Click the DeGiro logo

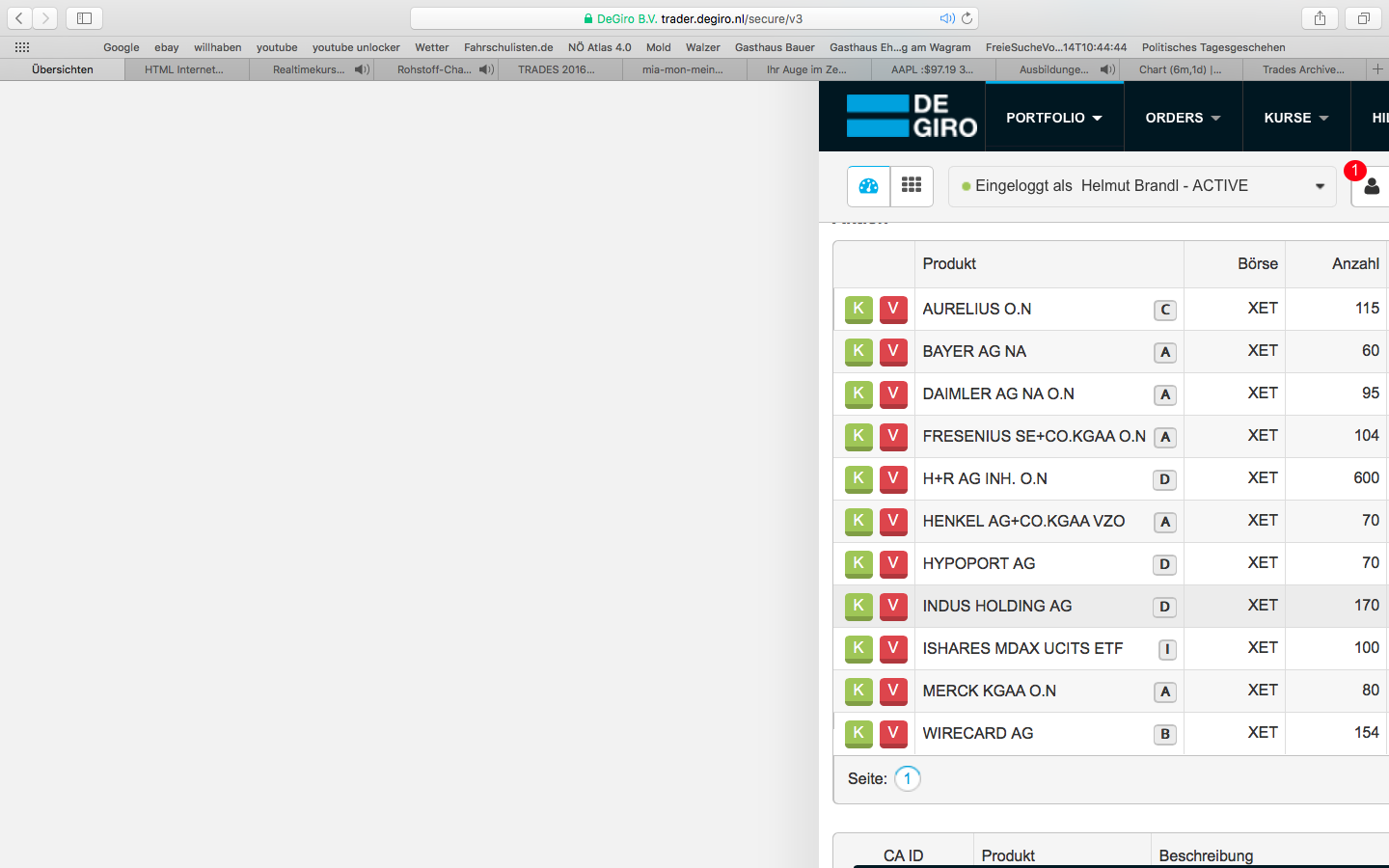[912, 117]
